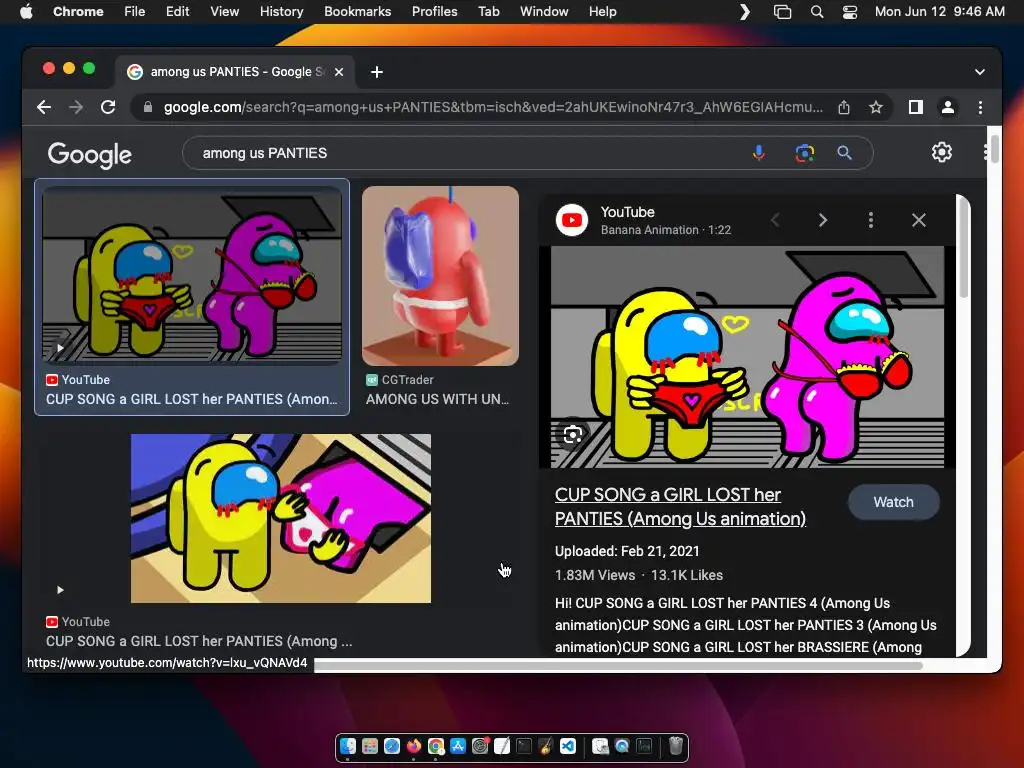Open Google quick settings gear
Screen dimensions: 1024x768
[941, 152]
